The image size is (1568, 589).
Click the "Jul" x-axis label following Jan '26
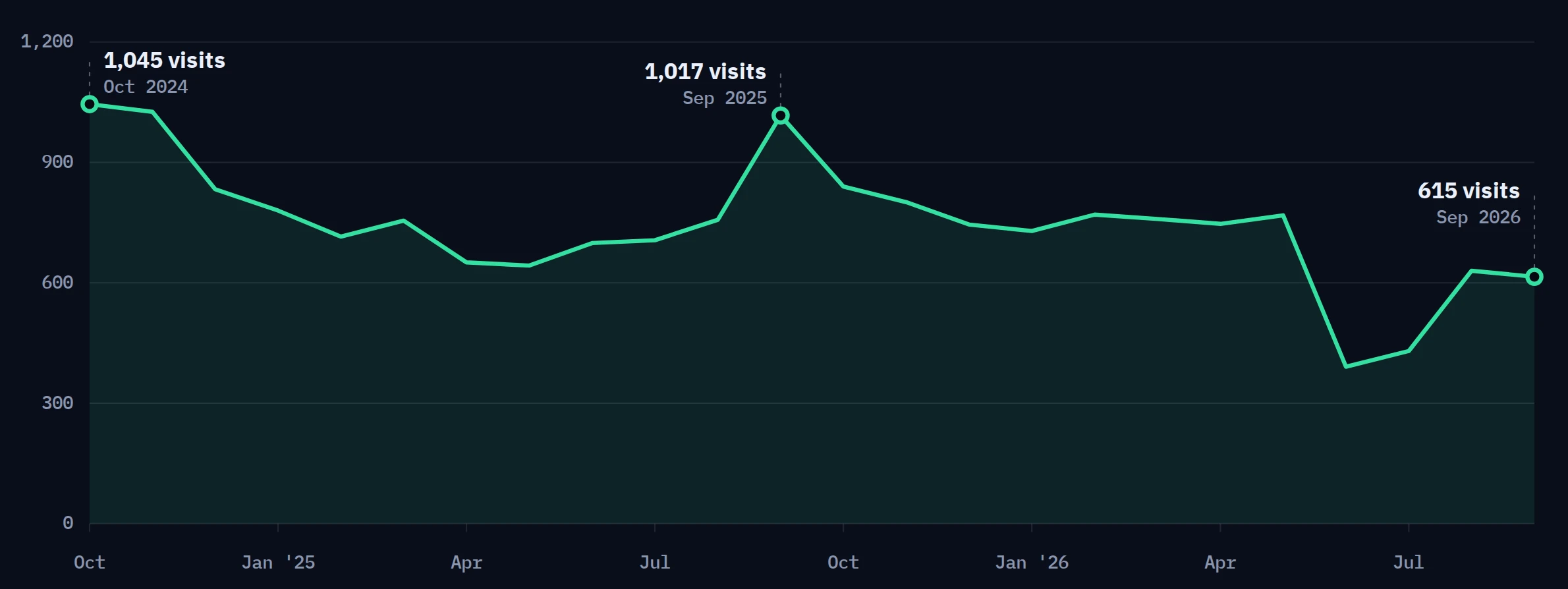[x=1409, y=563]
